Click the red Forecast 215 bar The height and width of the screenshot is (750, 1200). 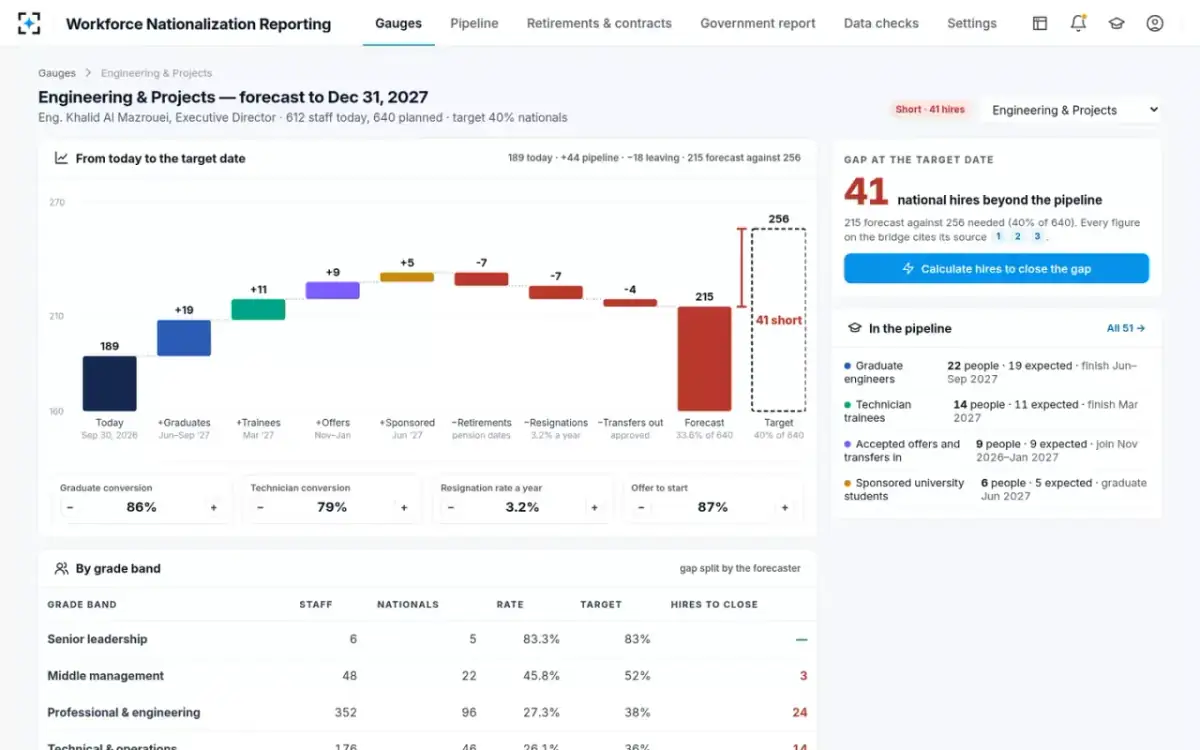click(x=704, y=359)
